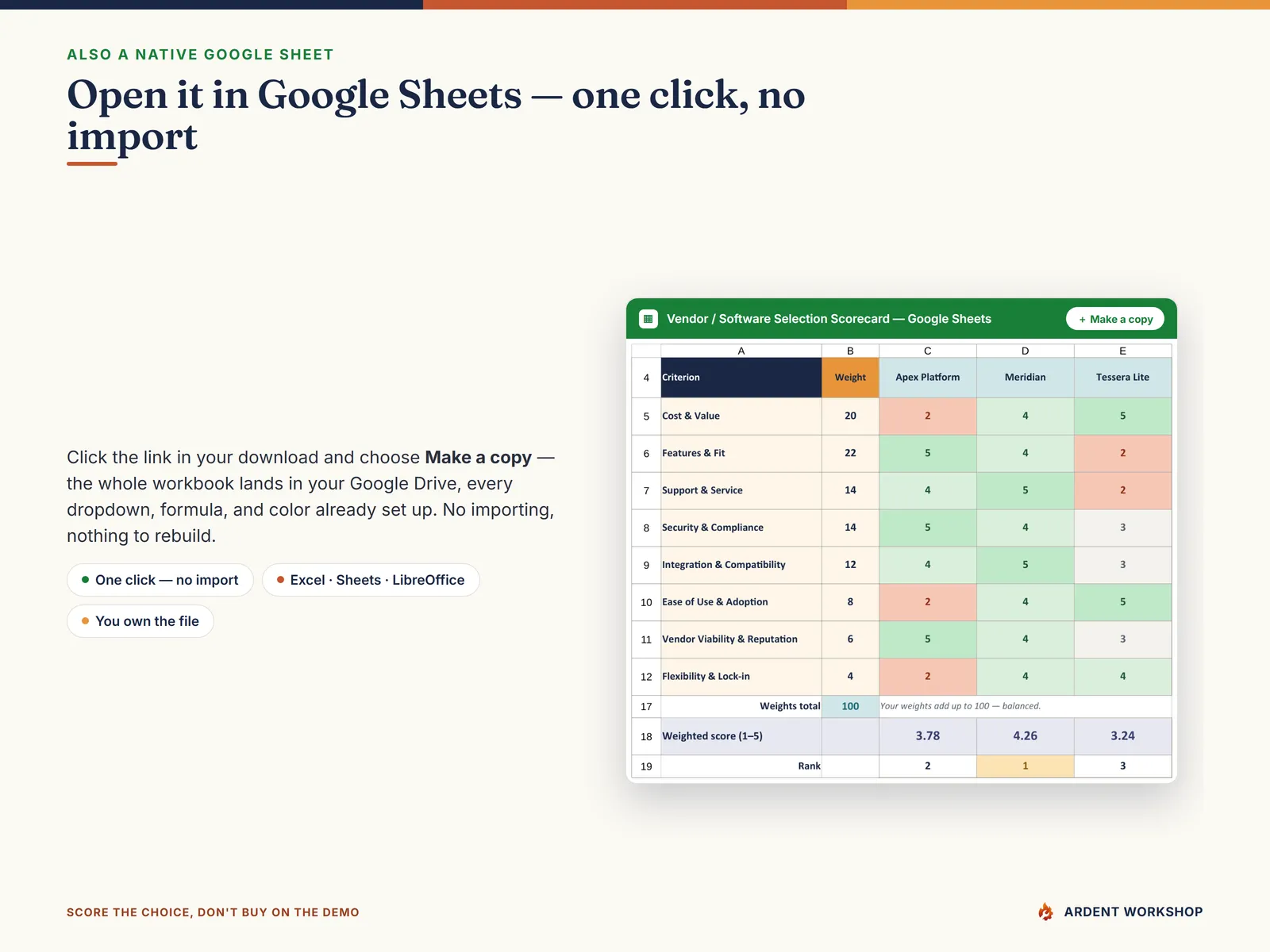Image resolution: width=1270 pixels, height=952 pixels.
Task: Click the Weights total label cell
Action: point(741,707)
